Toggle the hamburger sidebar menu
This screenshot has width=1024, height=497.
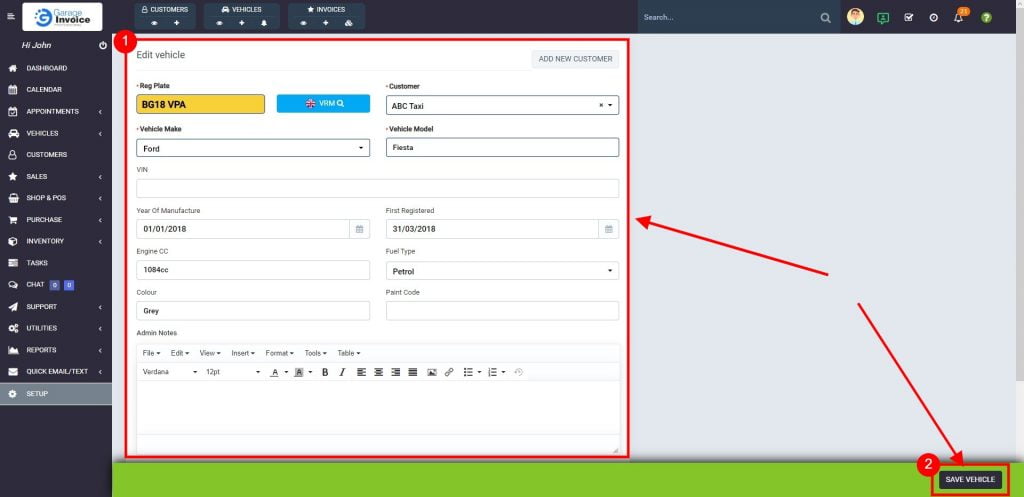coord(11,17)
